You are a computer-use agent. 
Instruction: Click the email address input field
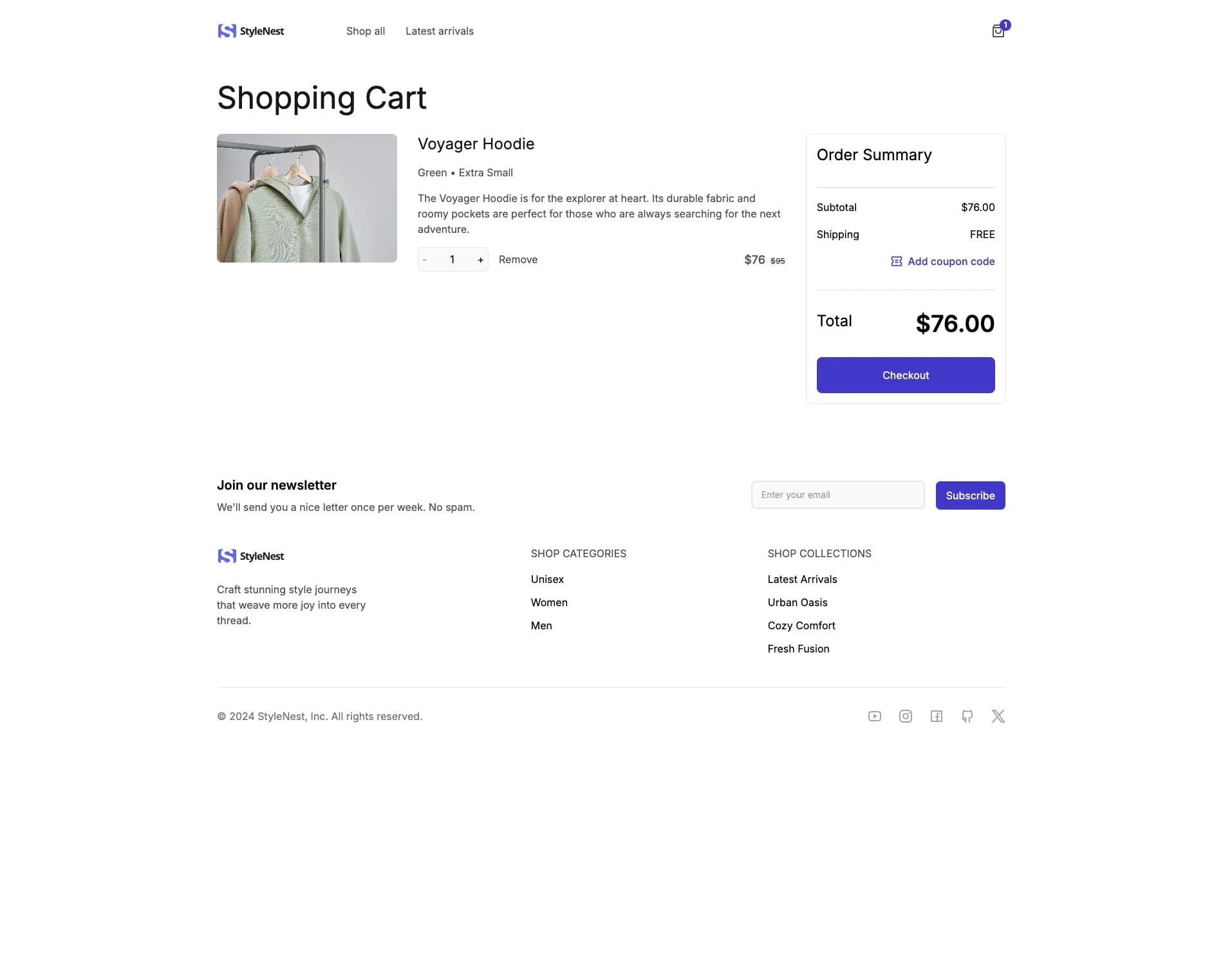(837, 495)
